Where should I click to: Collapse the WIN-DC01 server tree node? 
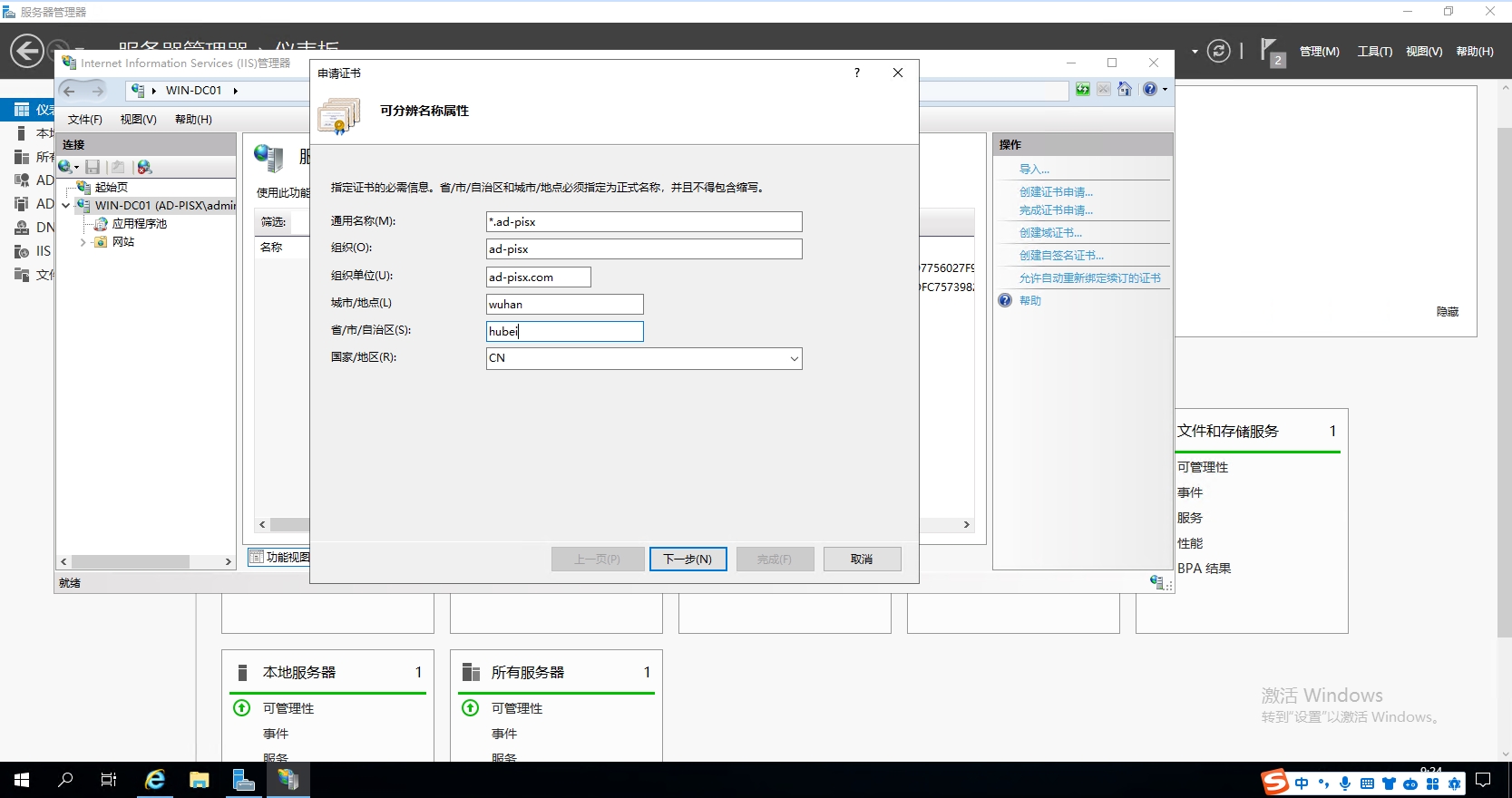click(x=66, y=206)
